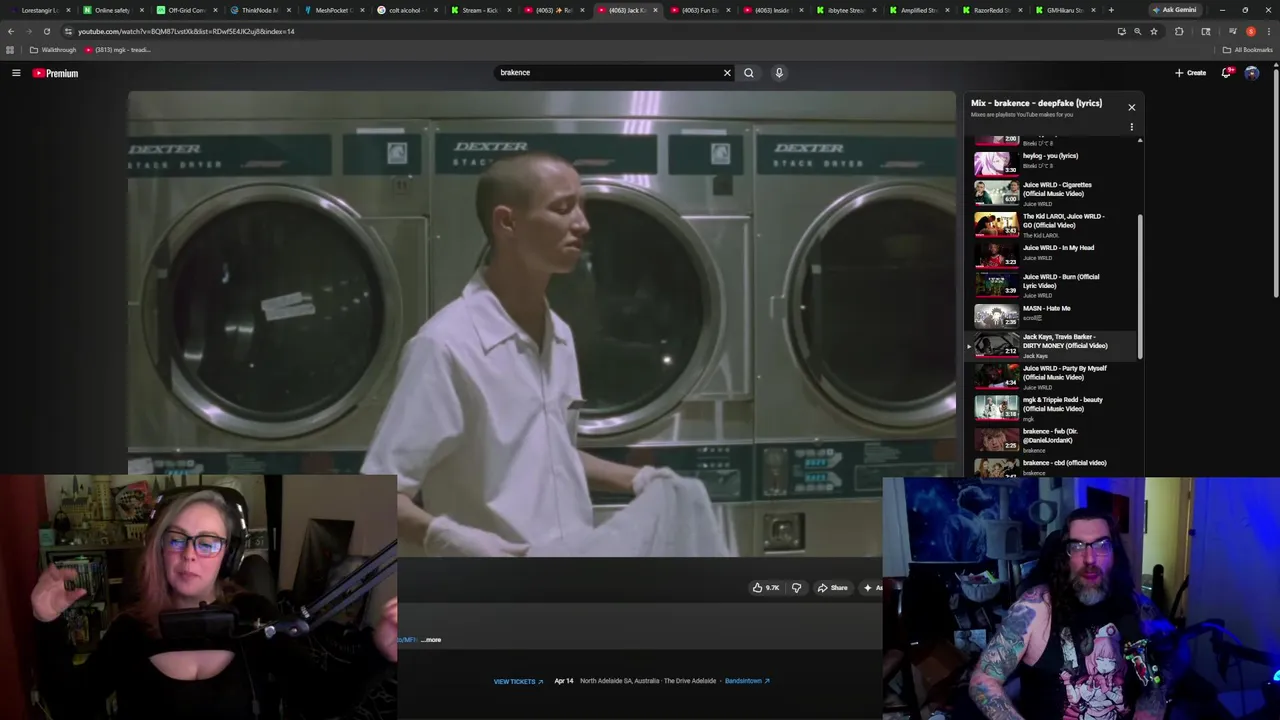Switch to the Amplified Str tab
The width and height of the screenshot is (1280, 720).
(918, 10)
